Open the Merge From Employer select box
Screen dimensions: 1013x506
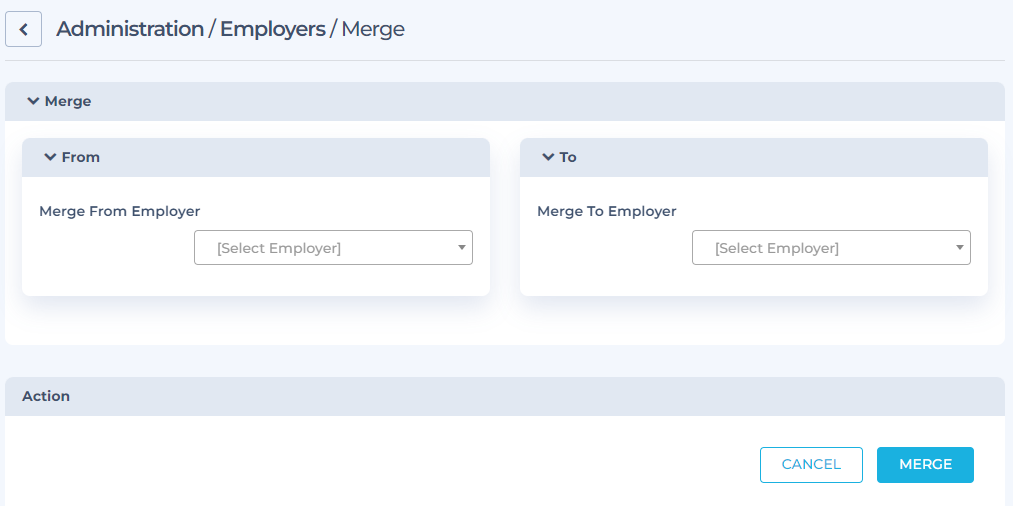coord(333,248)
